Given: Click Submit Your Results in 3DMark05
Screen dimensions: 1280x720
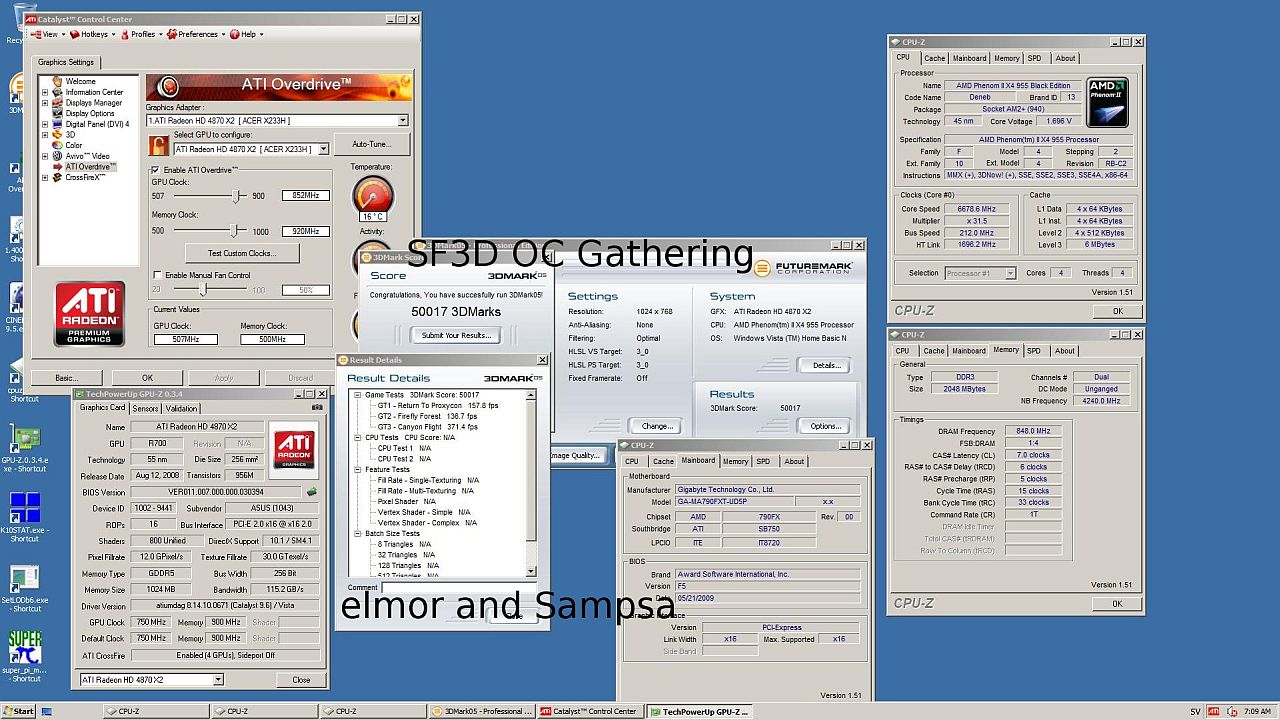Looking at the screenshot, I should [x=456, y=335].
